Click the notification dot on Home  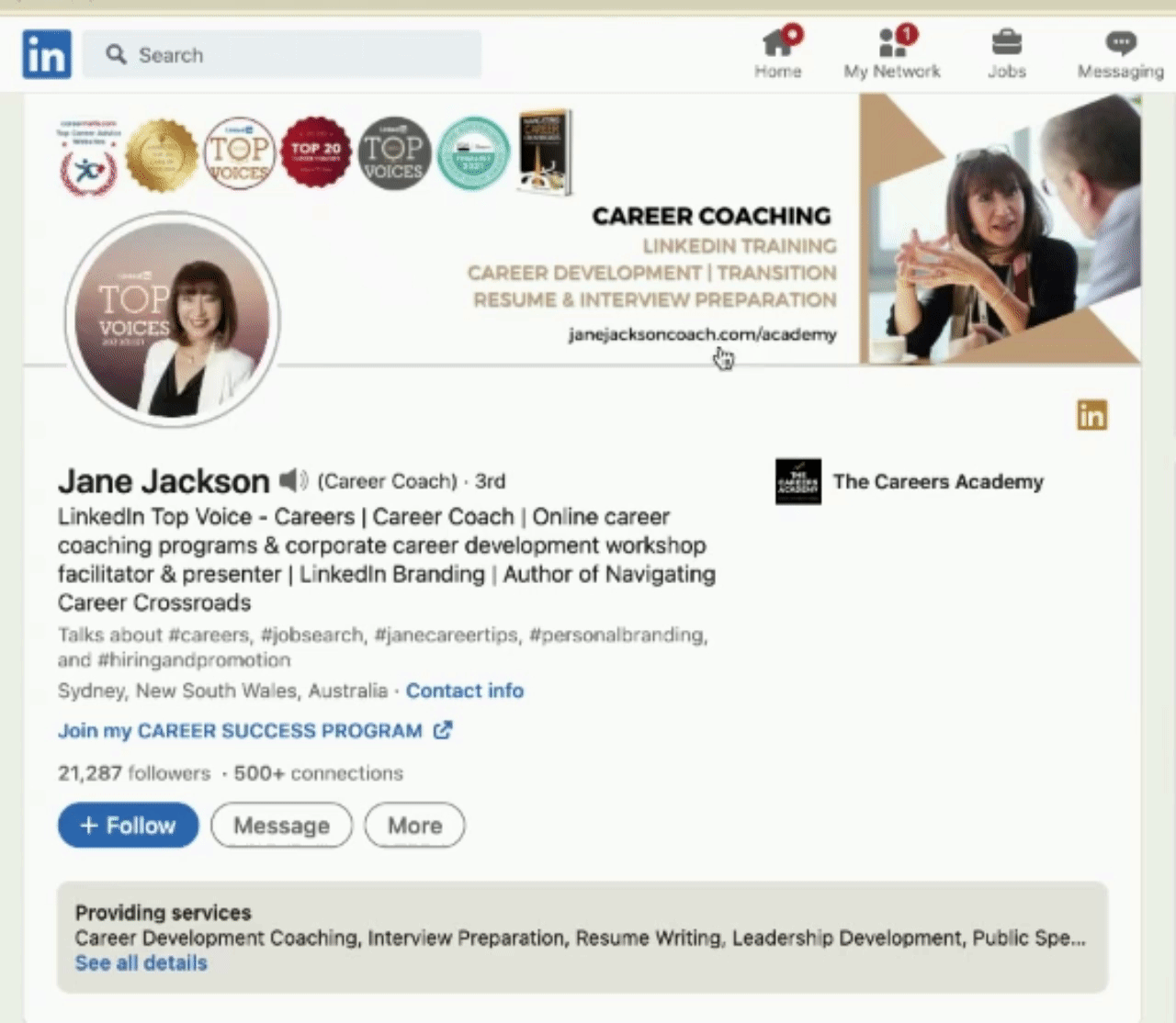click(791, 32)
